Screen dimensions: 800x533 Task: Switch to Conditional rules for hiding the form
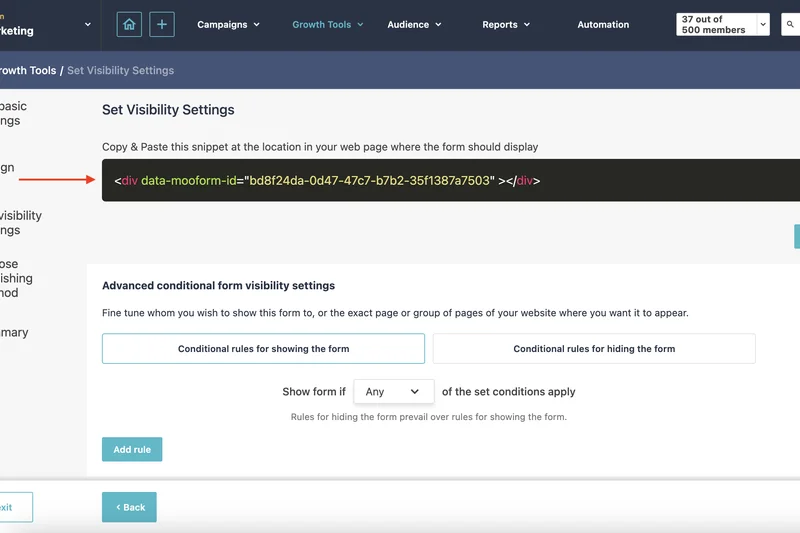594,349
